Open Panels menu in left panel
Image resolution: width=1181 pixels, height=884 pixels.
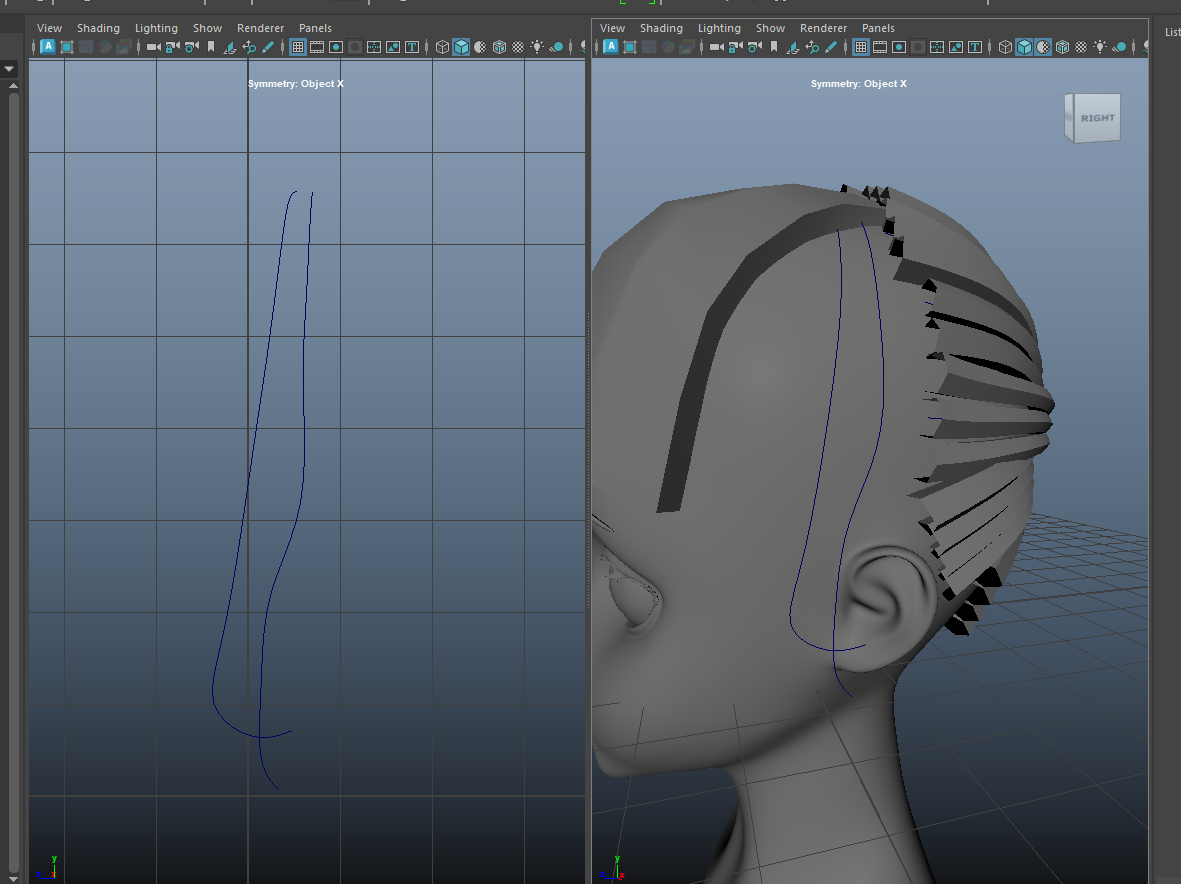[x=316, y=28]
